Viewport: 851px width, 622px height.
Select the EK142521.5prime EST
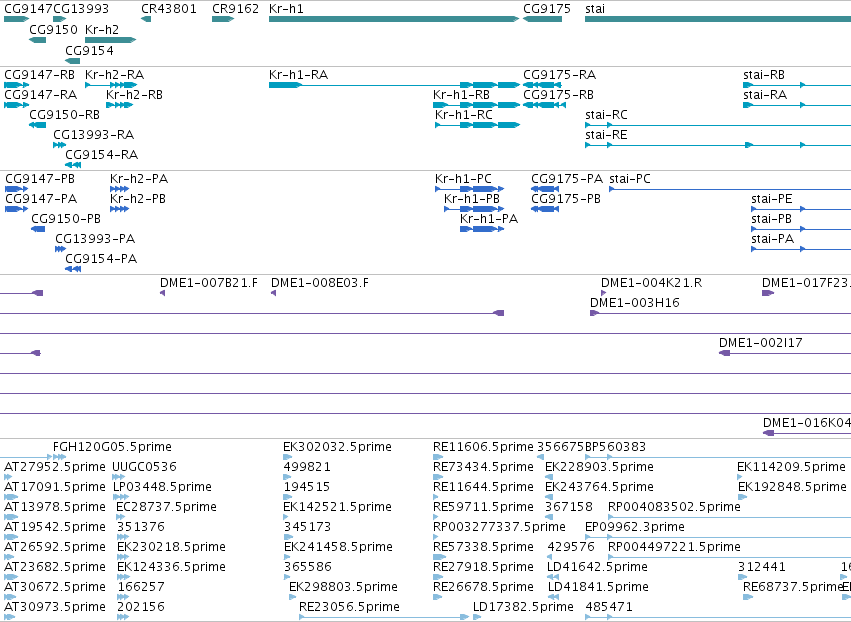click(x=287, y=517)
